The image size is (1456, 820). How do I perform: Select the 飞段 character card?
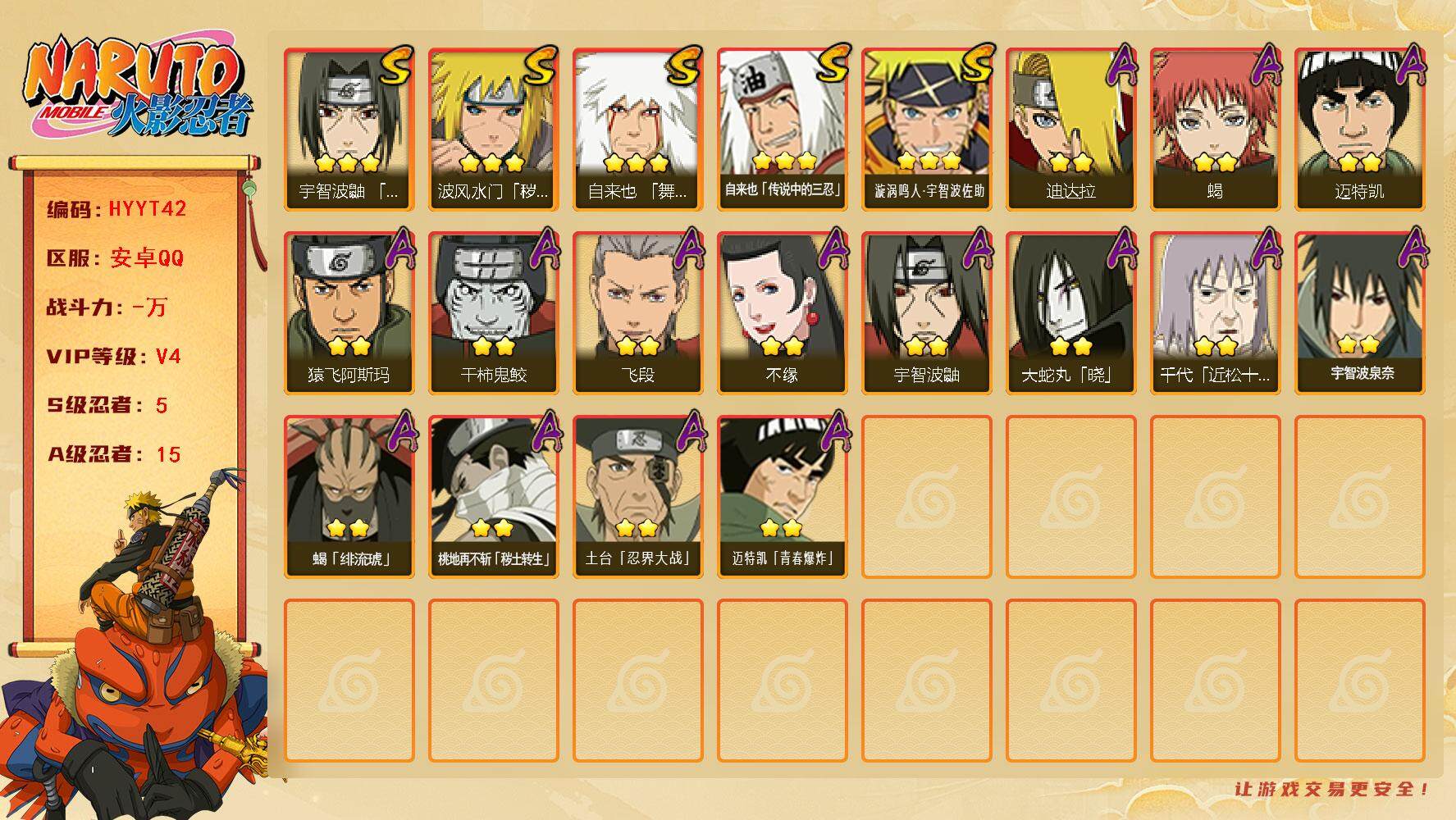point(637,313)
